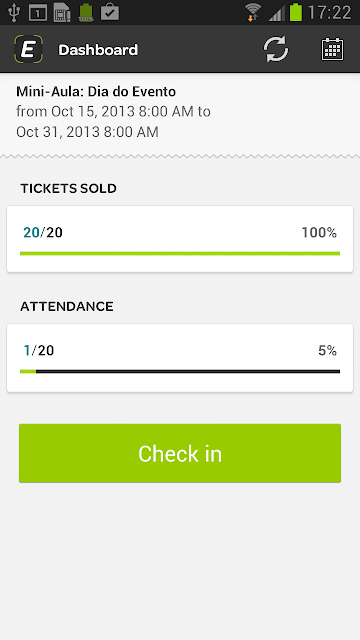Select the Tickets Sold 20/20 card
This screenshot has width=360, height=640.
pos(180,239)
